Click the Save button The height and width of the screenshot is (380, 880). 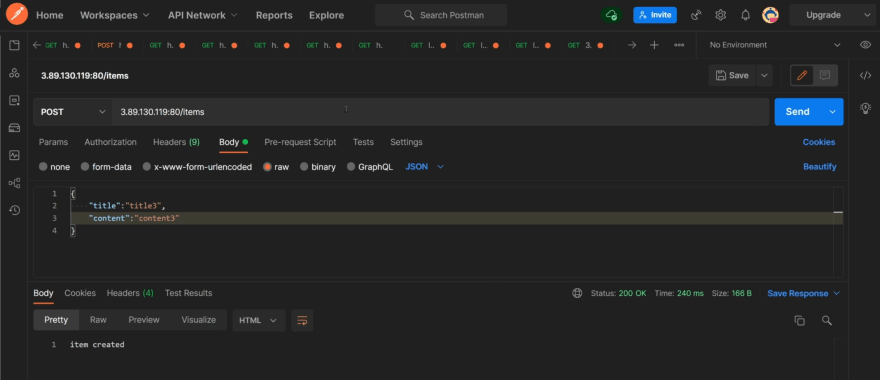[x=732, y=75]
